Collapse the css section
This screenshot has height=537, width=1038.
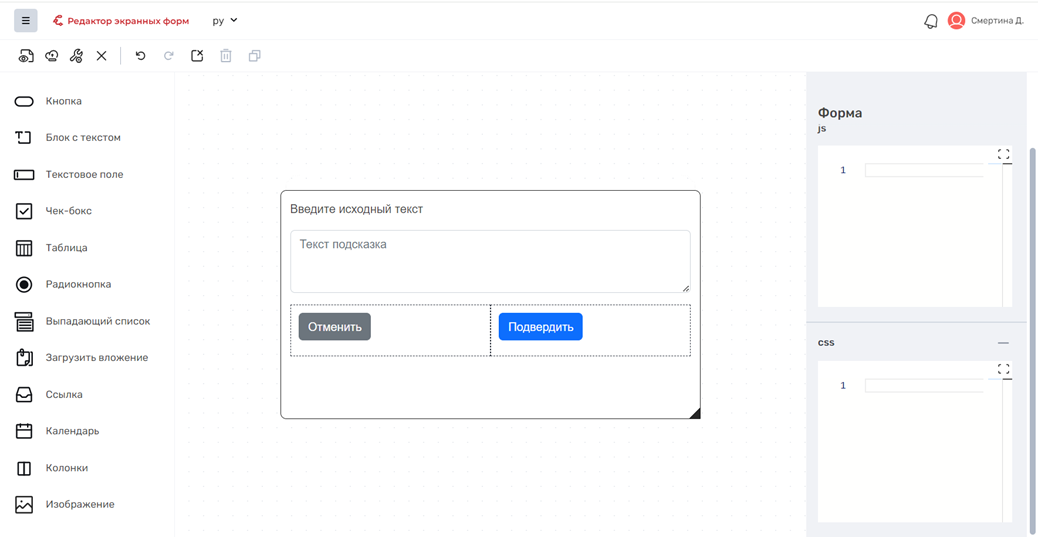(1004, 343)
